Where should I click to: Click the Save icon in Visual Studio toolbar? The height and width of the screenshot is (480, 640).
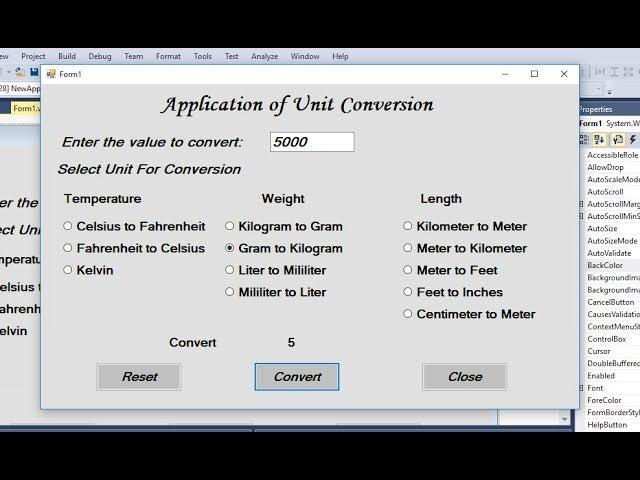pos(34,72)
